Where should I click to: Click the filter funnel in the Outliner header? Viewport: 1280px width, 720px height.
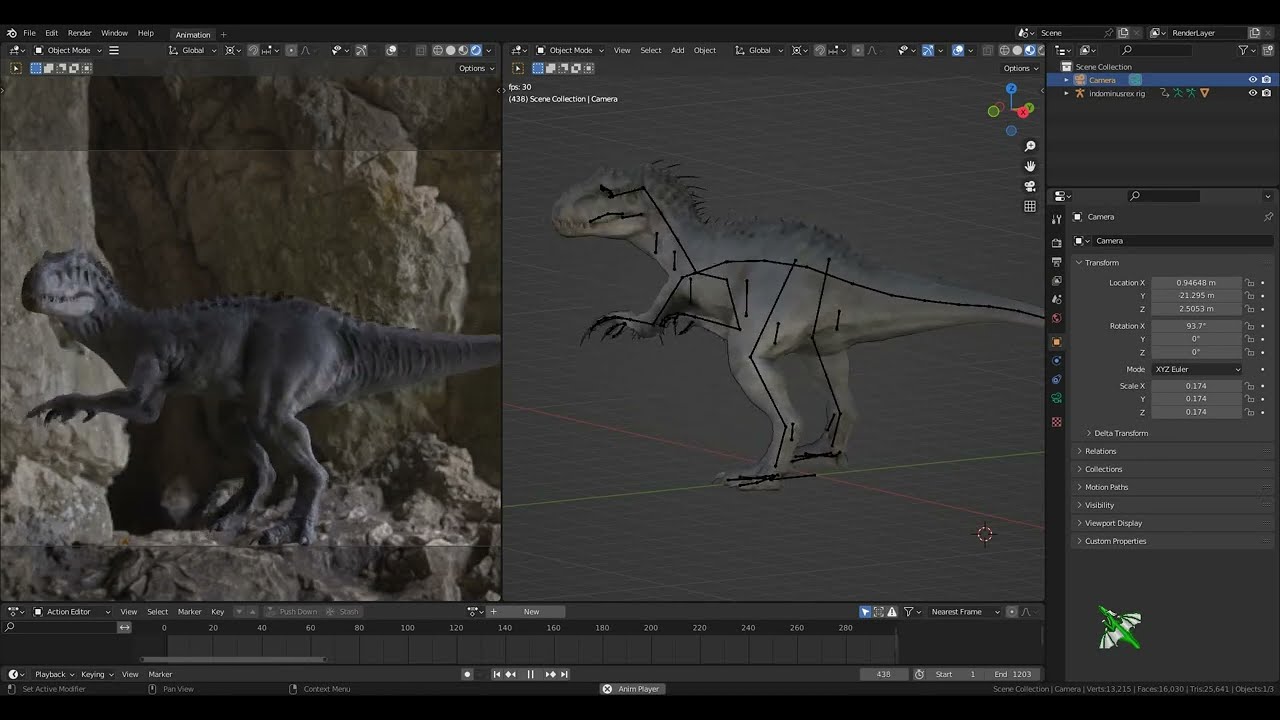1243,50
